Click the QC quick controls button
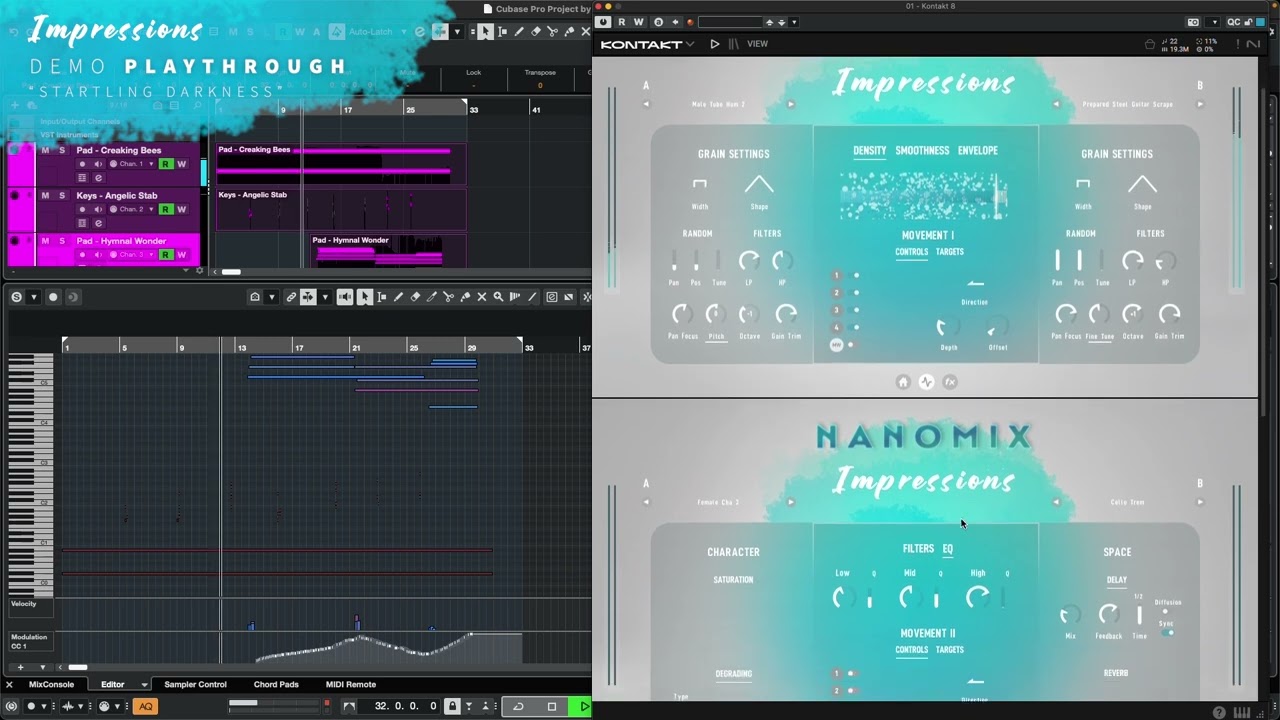The width and height of the screenshot is (1280, 720). pyautogui.click(x=1233, y=22)
